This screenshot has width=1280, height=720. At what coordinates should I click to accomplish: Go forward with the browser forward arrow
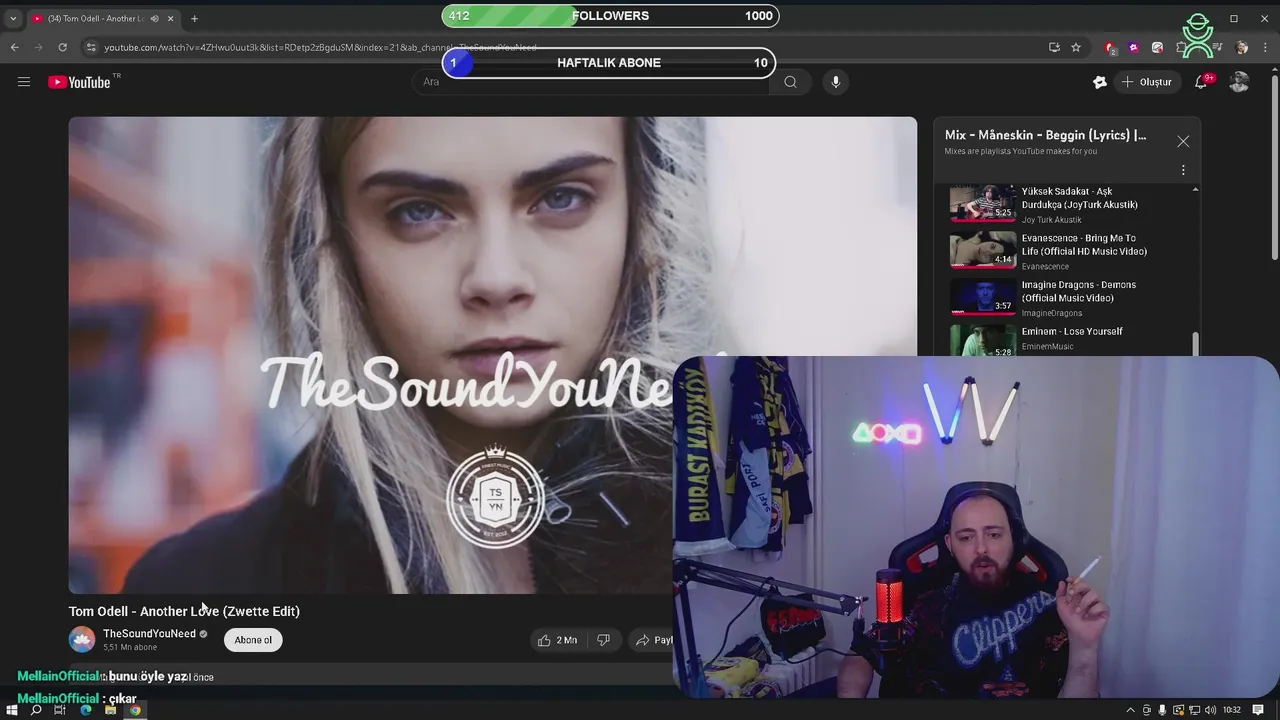[x=38, y=47]
